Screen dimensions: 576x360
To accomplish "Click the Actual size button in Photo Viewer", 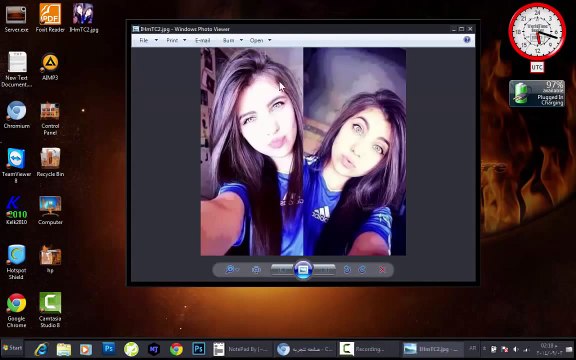I will pos(256,270).
